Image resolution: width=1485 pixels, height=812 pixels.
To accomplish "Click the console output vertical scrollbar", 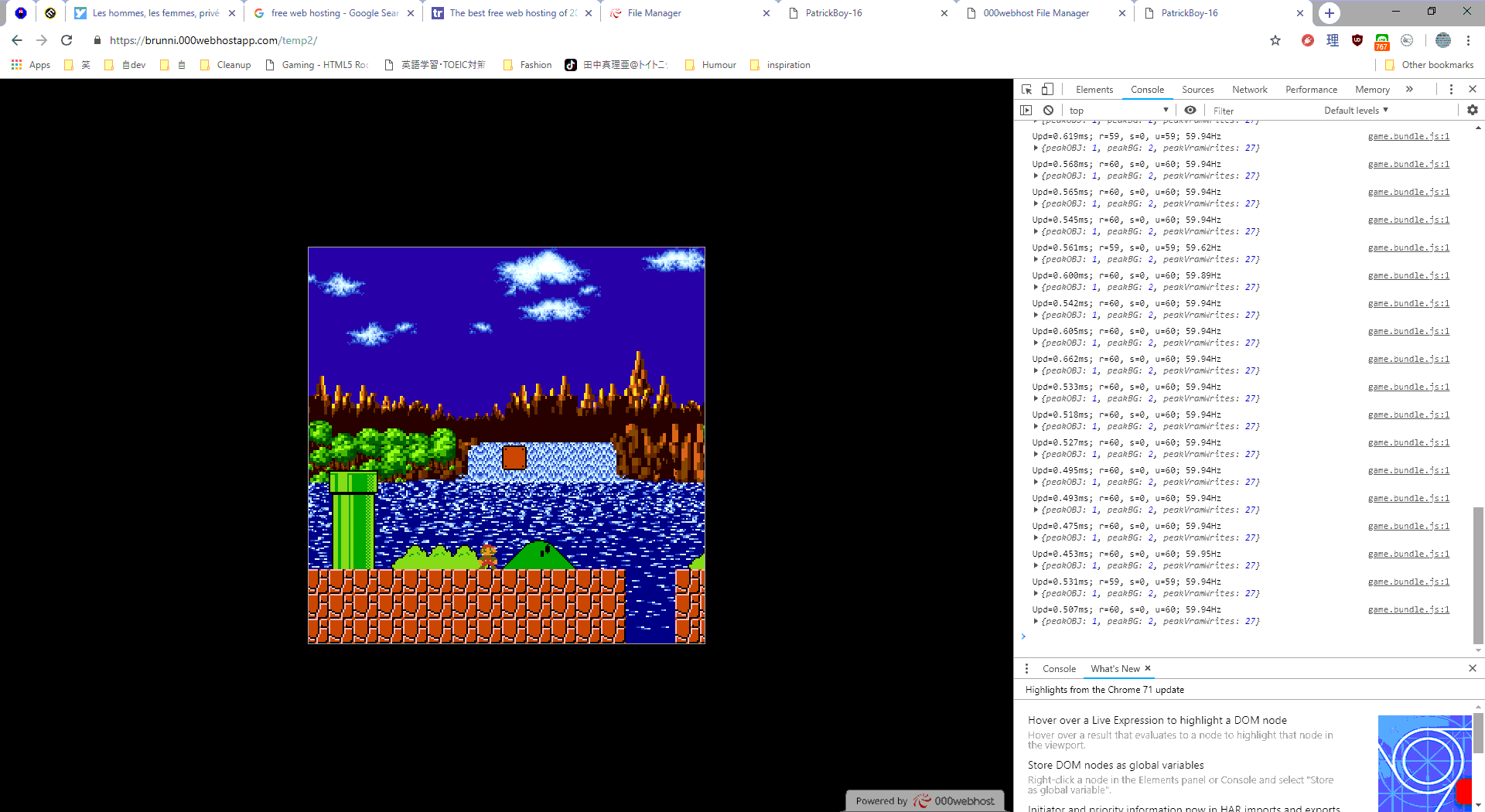I will tap(1478, 575).
